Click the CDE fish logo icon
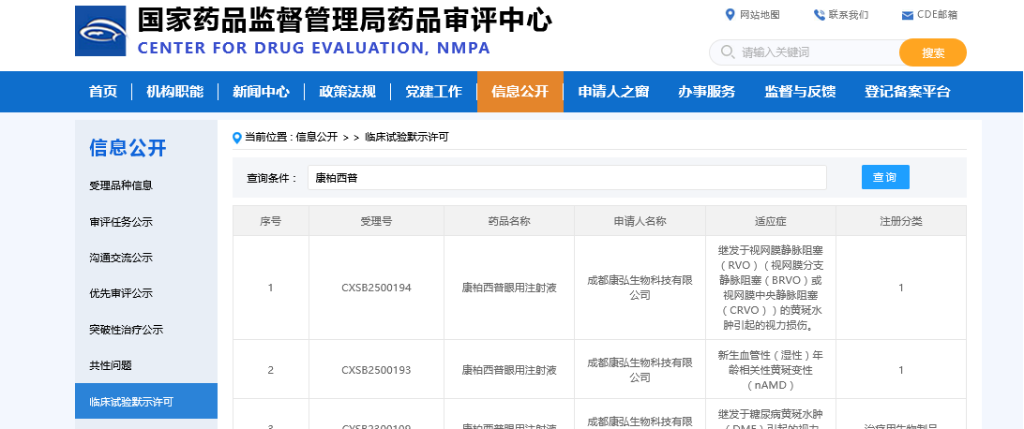 click(x=99, y=31)
